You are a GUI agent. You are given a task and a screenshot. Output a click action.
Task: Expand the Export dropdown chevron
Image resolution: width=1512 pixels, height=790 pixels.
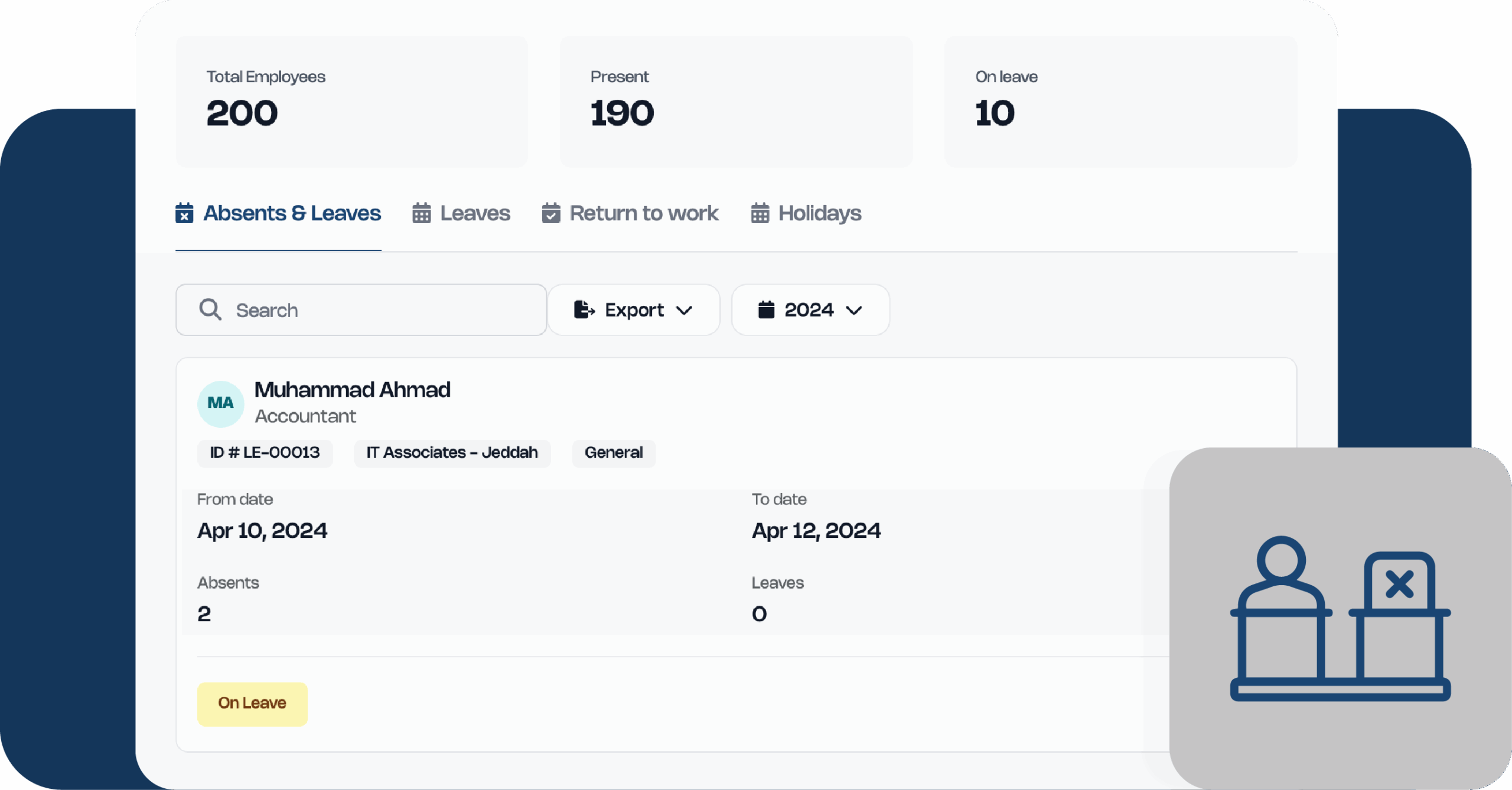[x=684, y=311]
